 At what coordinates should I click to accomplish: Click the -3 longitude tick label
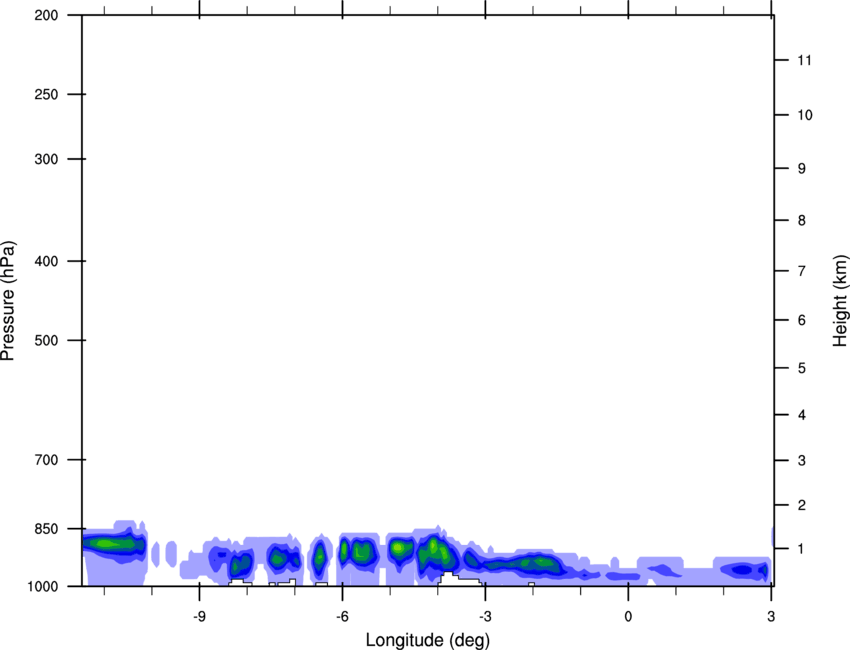point(485,617)
